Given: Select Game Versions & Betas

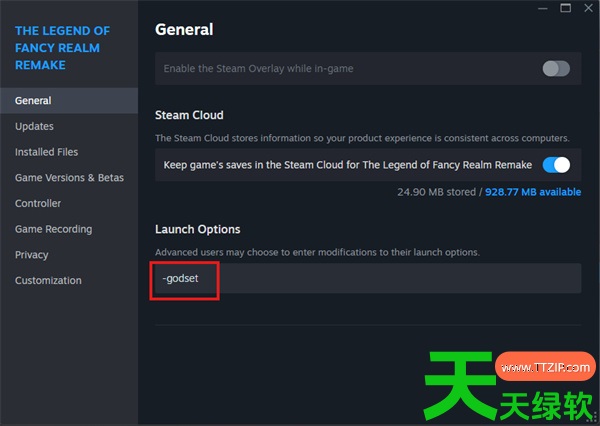Looking at the screenshot, I should pyautogui.click(x=69, y=178).
